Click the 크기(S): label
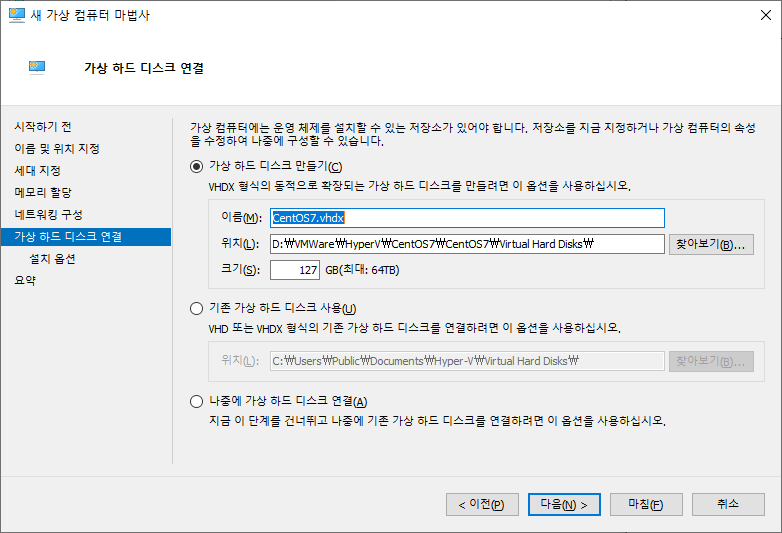Image resolution: width=782 pixels, height=533 pixels. tap(240, 270)
